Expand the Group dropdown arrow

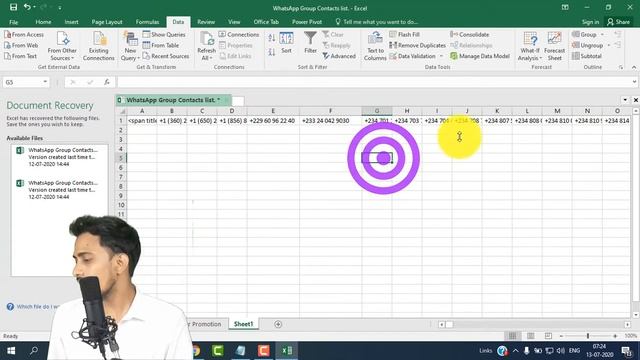click(x=602, y=35)
